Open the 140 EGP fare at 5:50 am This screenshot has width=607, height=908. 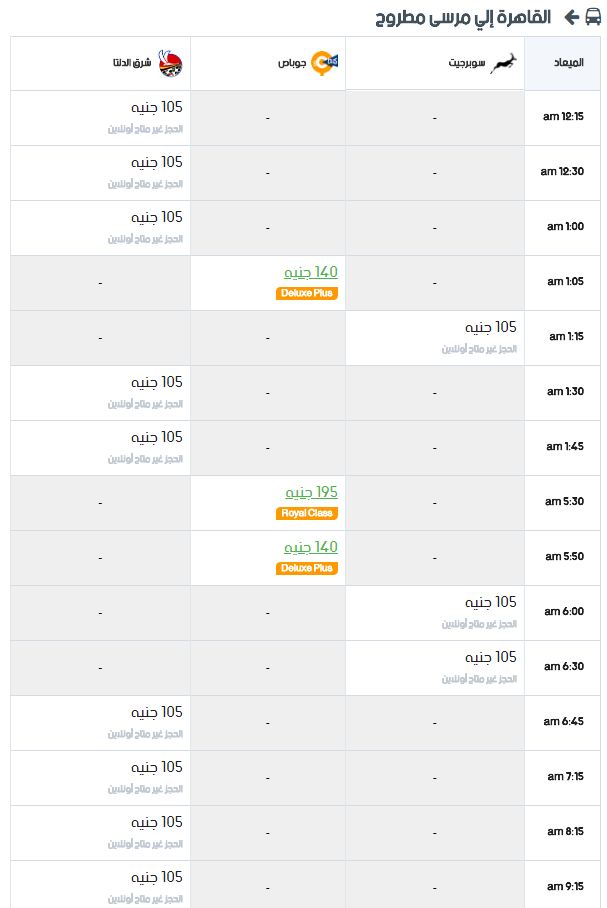310,547
